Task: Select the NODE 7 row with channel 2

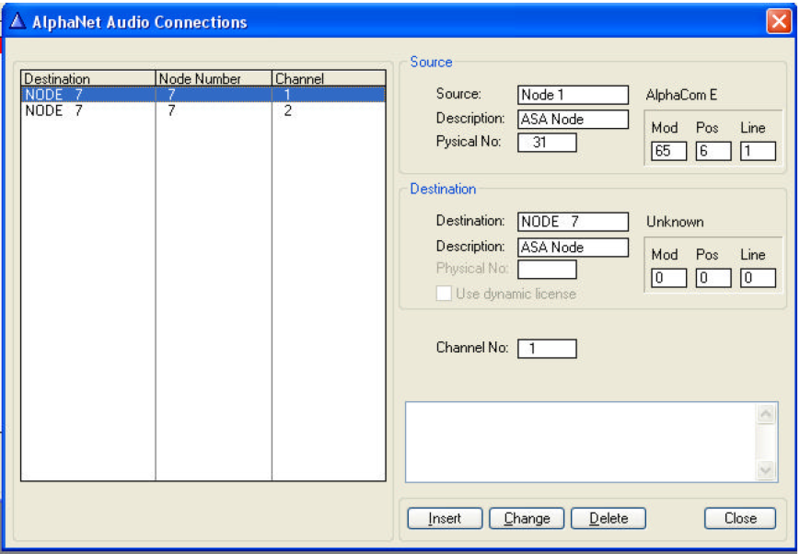Action: point(203,110)
